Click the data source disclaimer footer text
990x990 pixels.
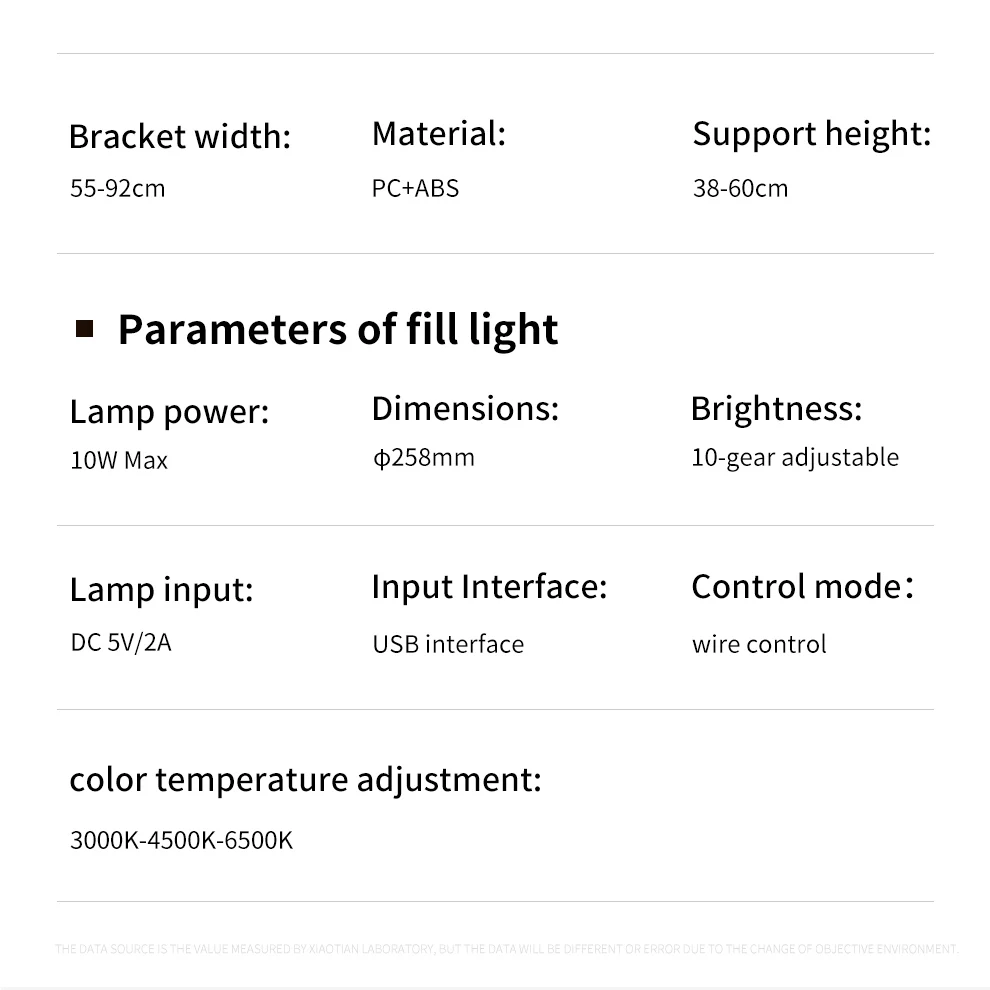(x=506, y=949)
